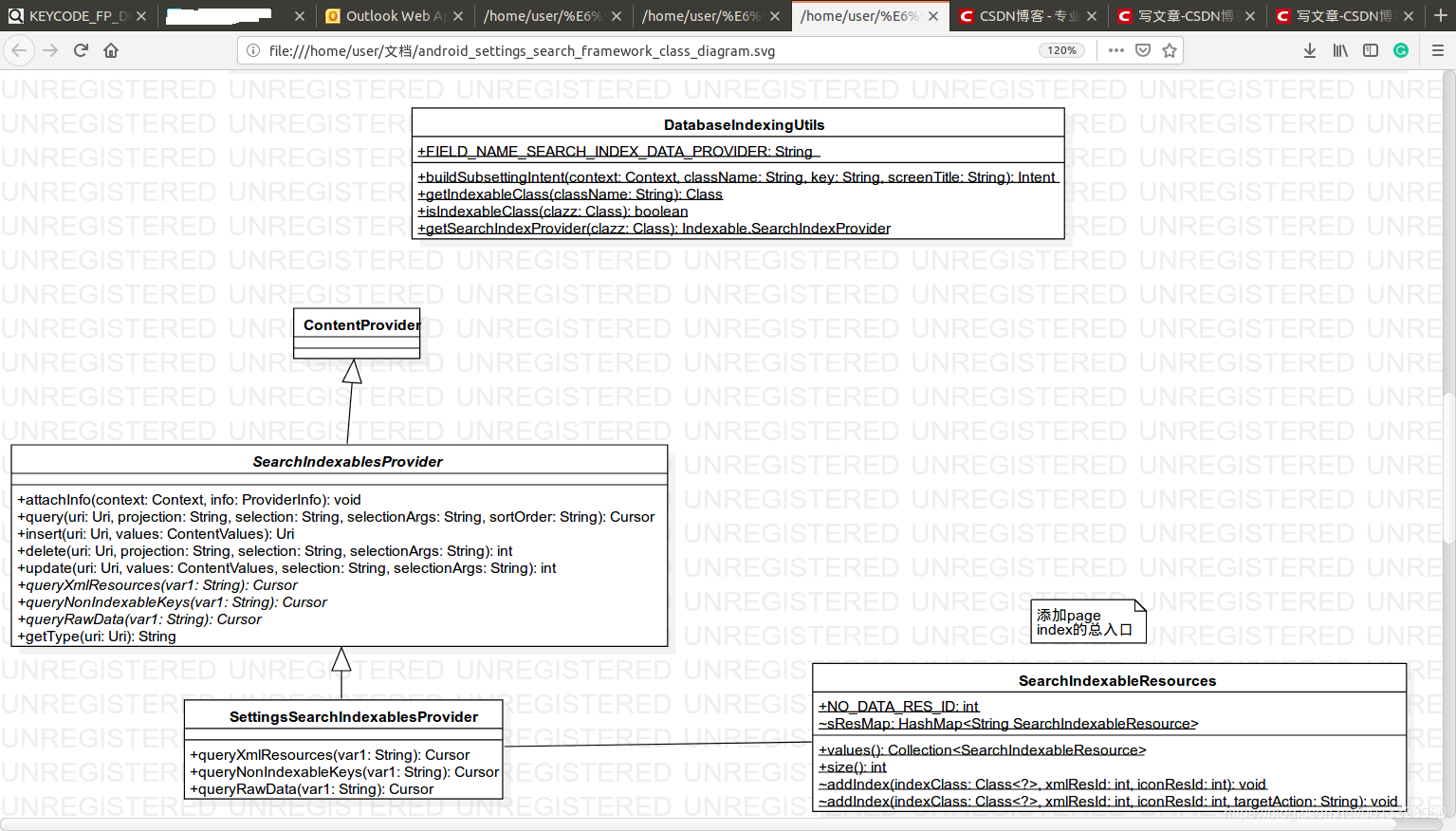Image resolution: width=1456 pixels, height=831 pixels.
Task: Show site information icon in address bar
Action: pos(253,50)
